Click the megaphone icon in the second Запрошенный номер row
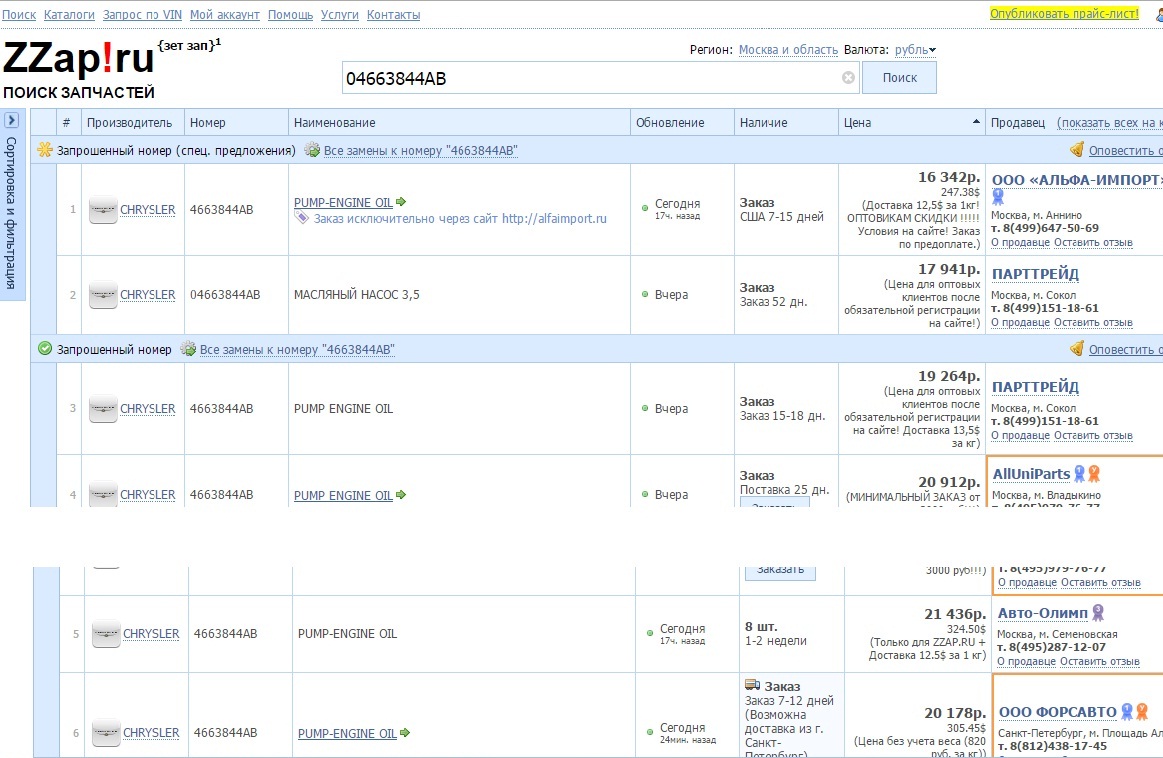Image resolution: width=1163 pixels, height=758 pixels. click(1077, 348)
